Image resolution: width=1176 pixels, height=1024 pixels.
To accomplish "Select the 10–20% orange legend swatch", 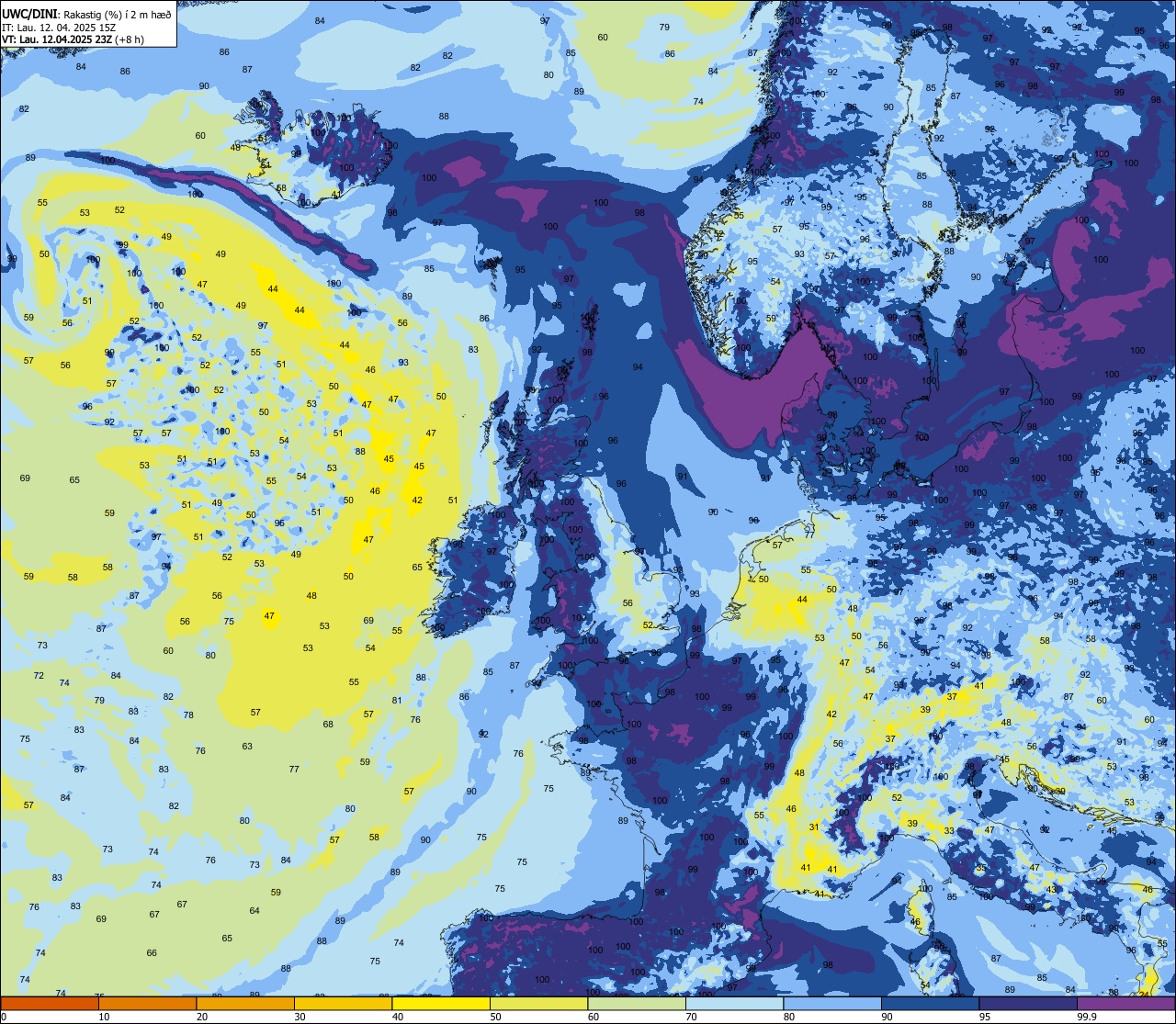I will (x=147, y=1004).
